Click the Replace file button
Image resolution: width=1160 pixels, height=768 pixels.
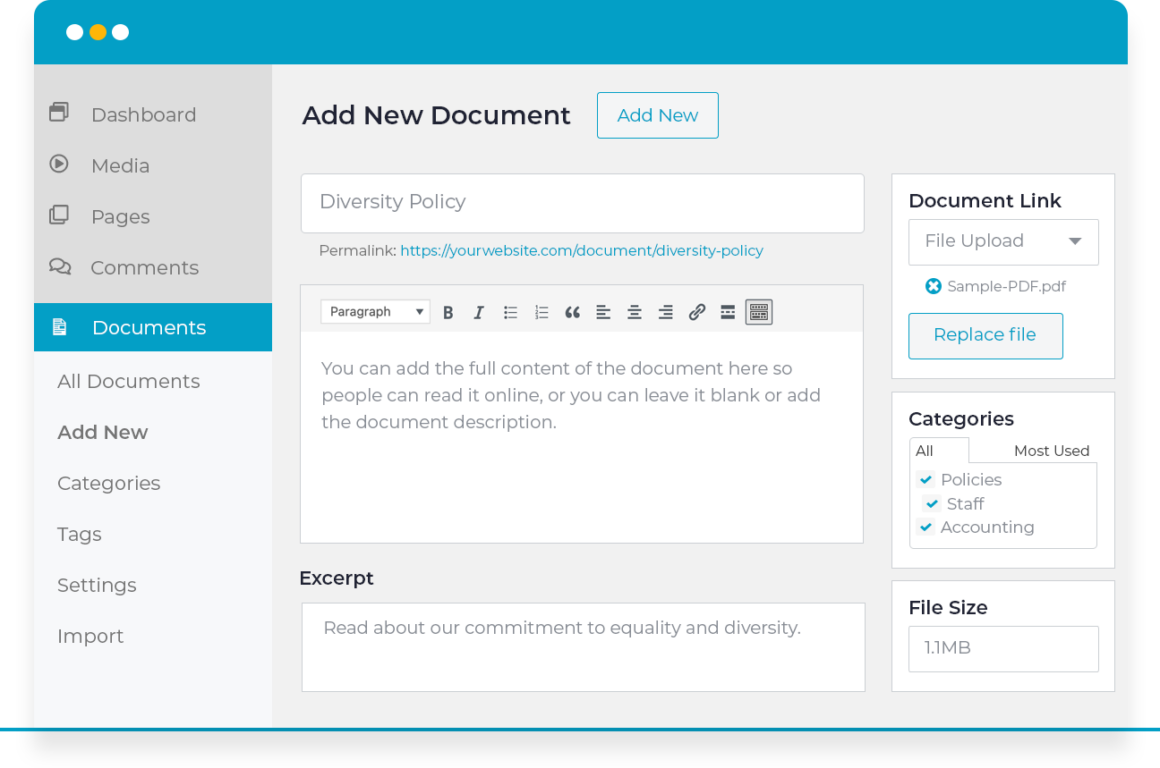click(985, 336)
